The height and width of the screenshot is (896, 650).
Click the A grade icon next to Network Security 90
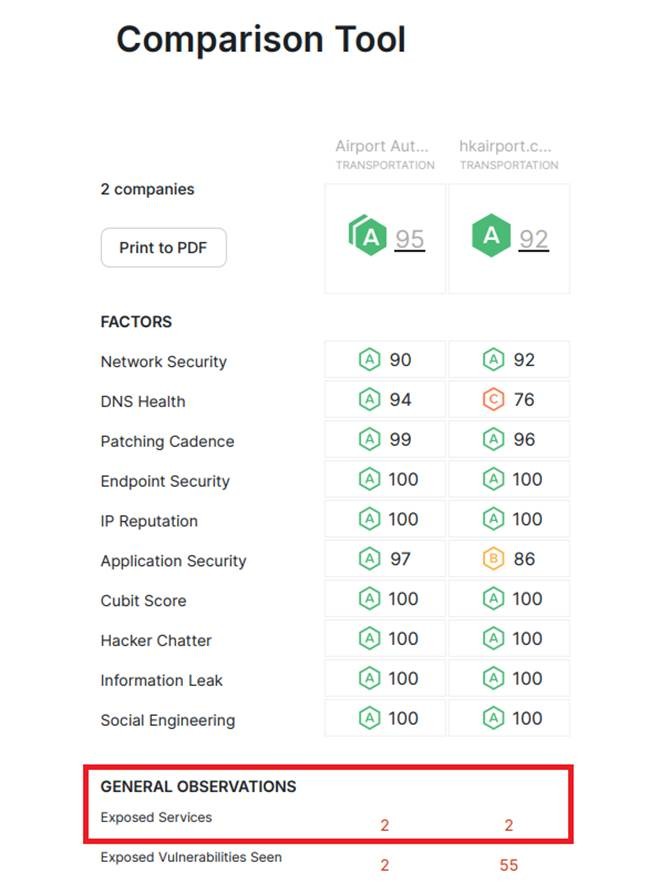[370, 360]
